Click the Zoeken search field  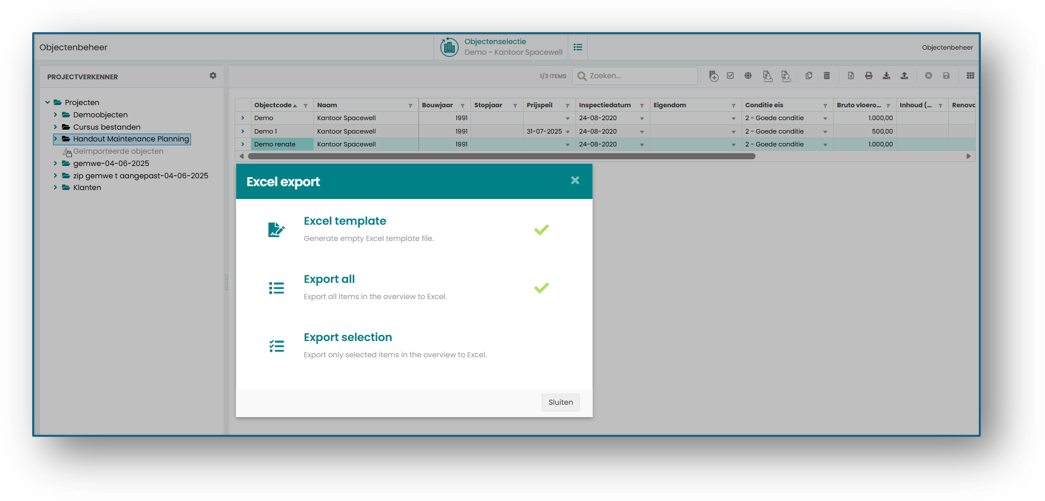635,76
